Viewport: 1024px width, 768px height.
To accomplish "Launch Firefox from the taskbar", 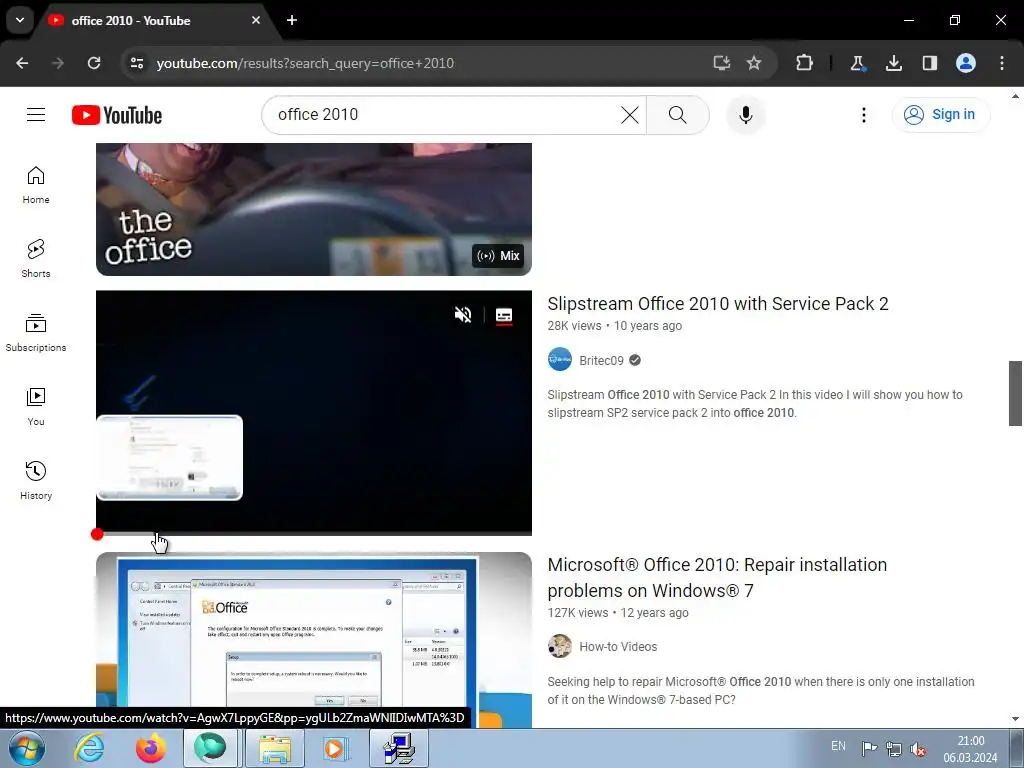I will coord(150,748).
